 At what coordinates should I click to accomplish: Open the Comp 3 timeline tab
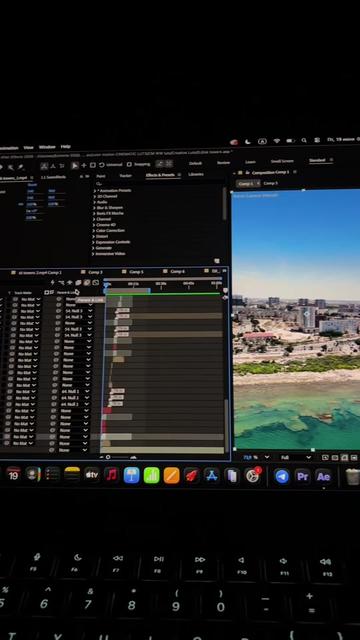point(95,272)
